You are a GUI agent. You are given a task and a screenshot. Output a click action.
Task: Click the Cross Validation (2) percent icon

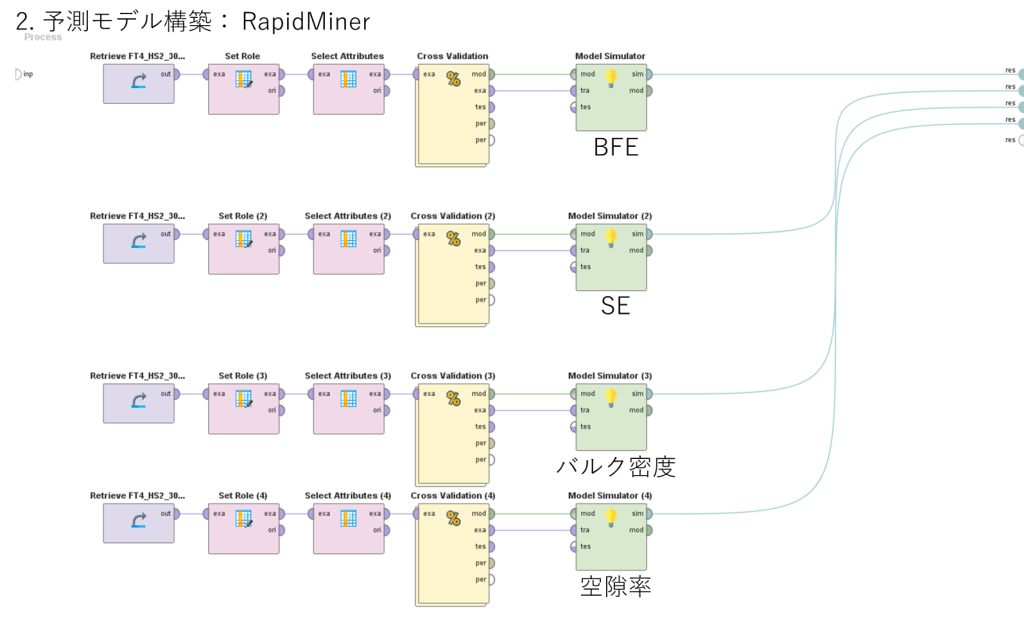(x=453, y=238)
